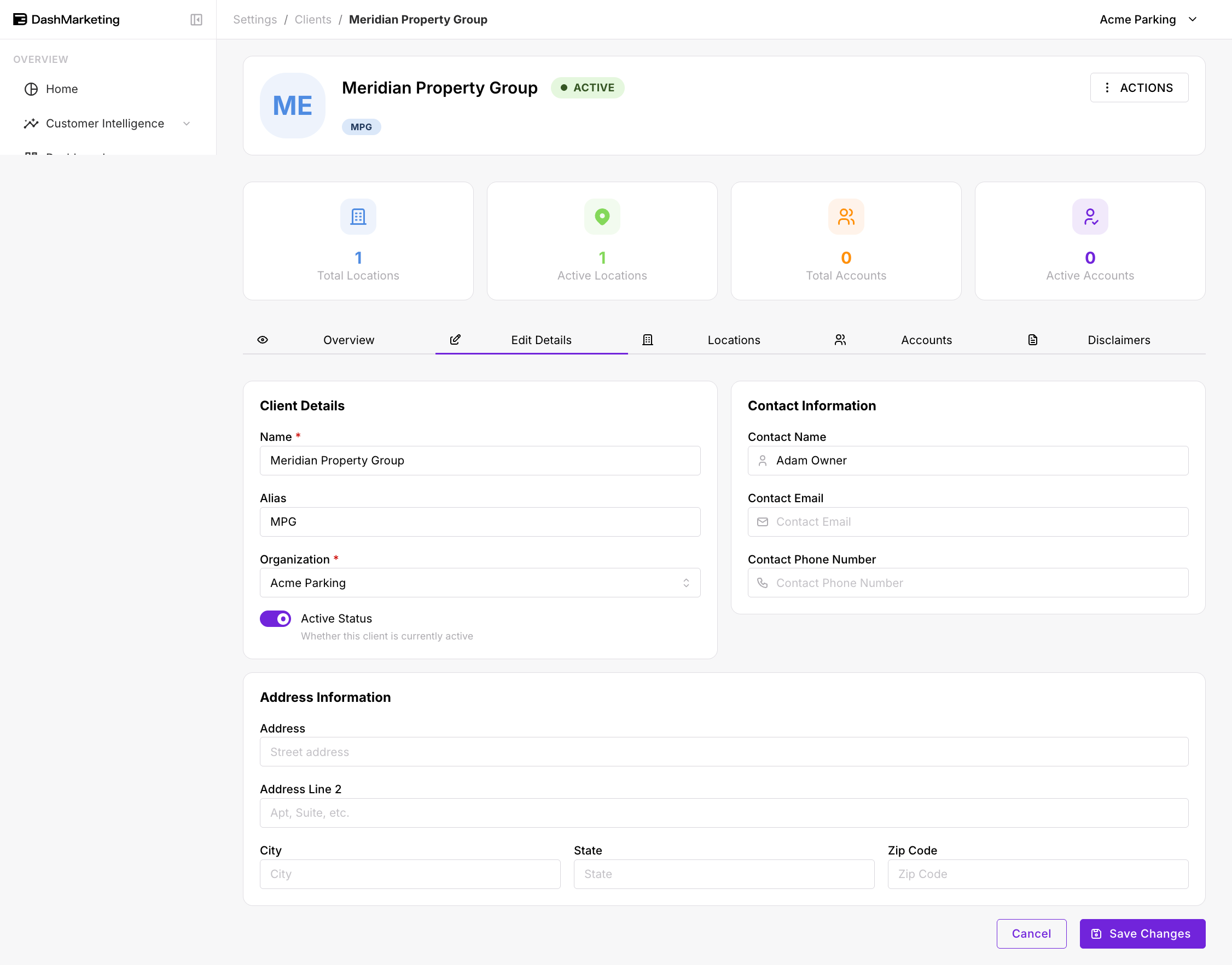This screenshot has width=1232, height=965.
Task: Collapse the sidebar with the panel icon
Action: [x=196, y=20]
